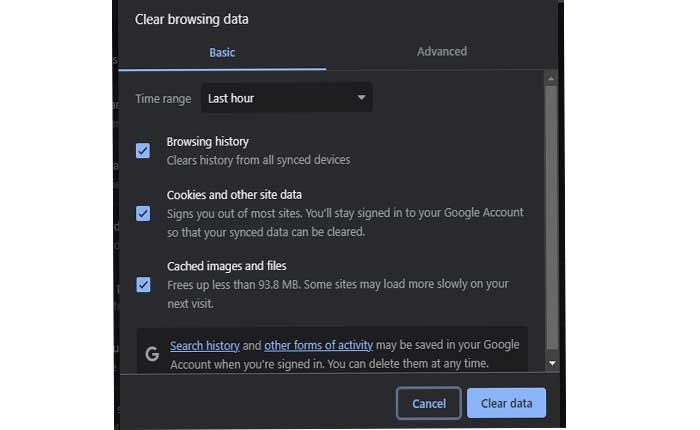
Task: Open the Advanced tab
Action: pyautogui.click(x=441, y=52)
